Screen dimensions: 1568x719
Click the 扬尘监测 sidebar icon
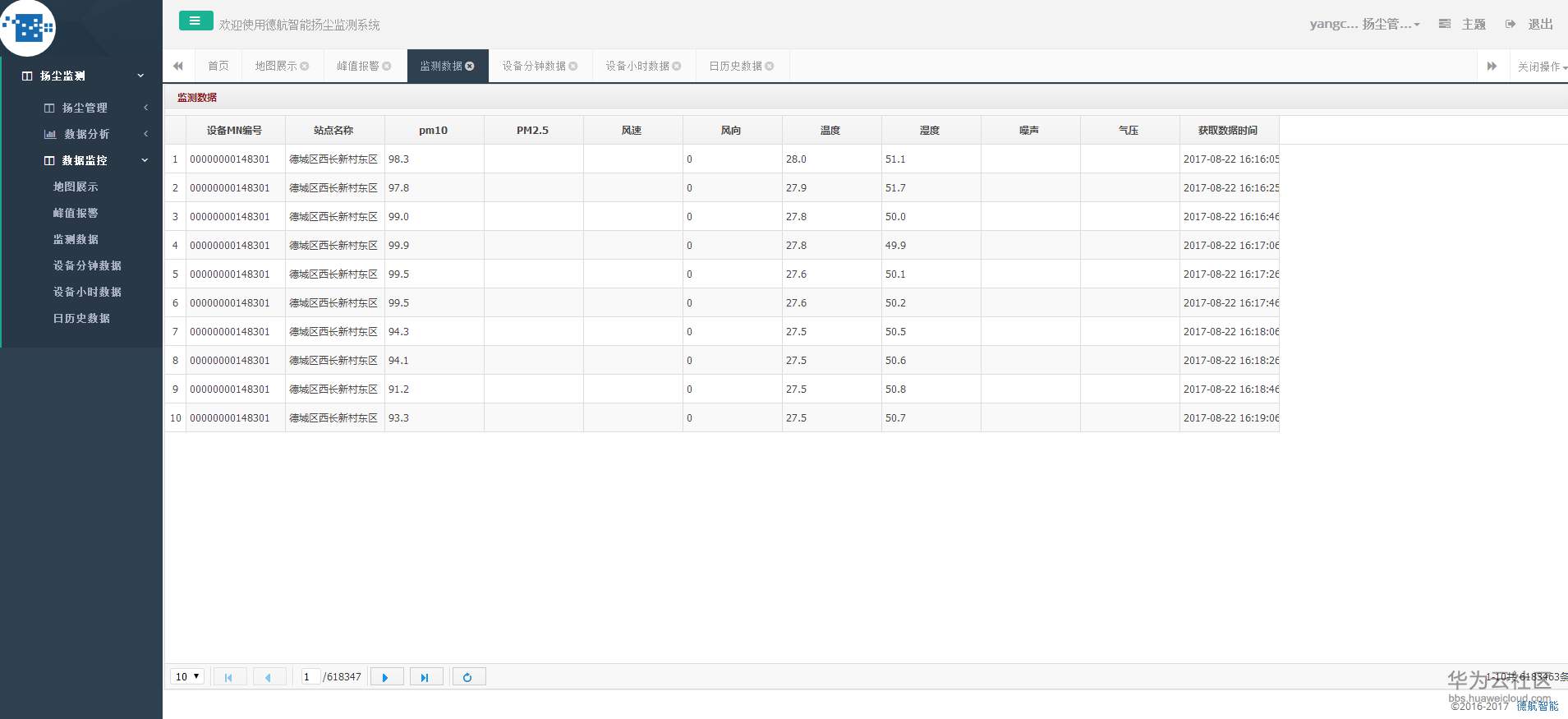27,76
